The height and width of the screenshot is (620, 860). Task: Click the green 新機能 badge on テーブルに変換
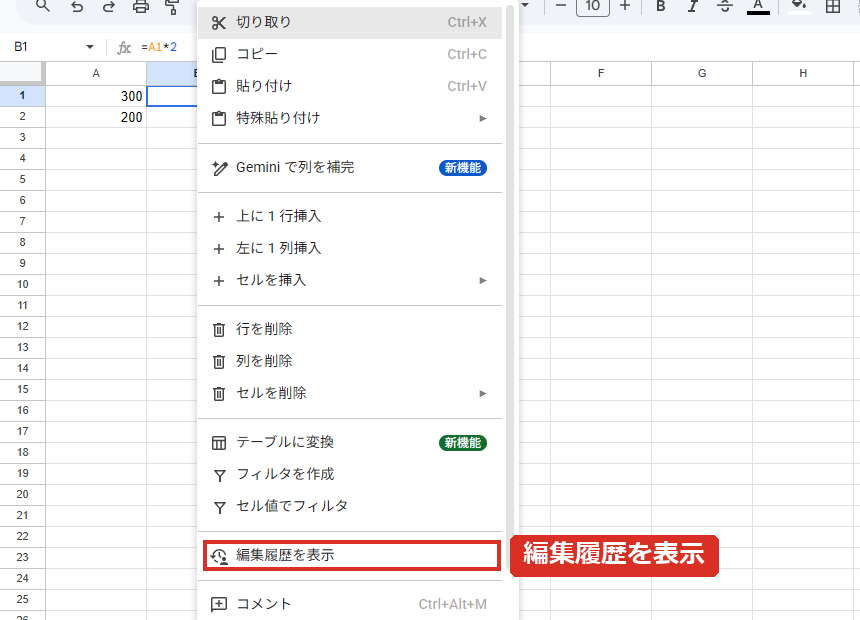coord(463,443)
